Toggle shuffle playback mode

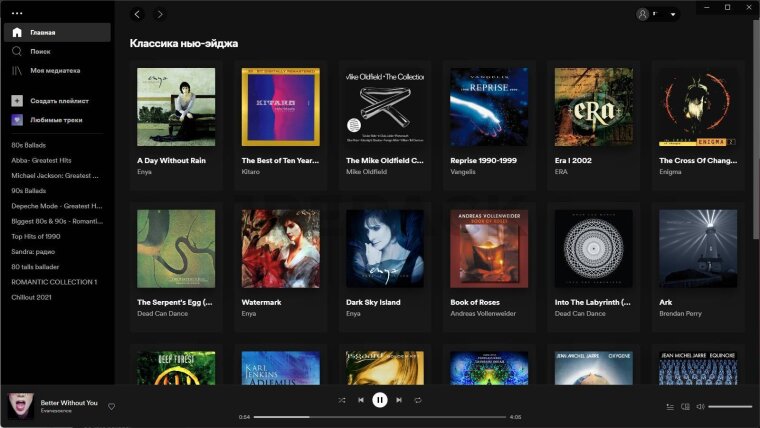(342, 400)
